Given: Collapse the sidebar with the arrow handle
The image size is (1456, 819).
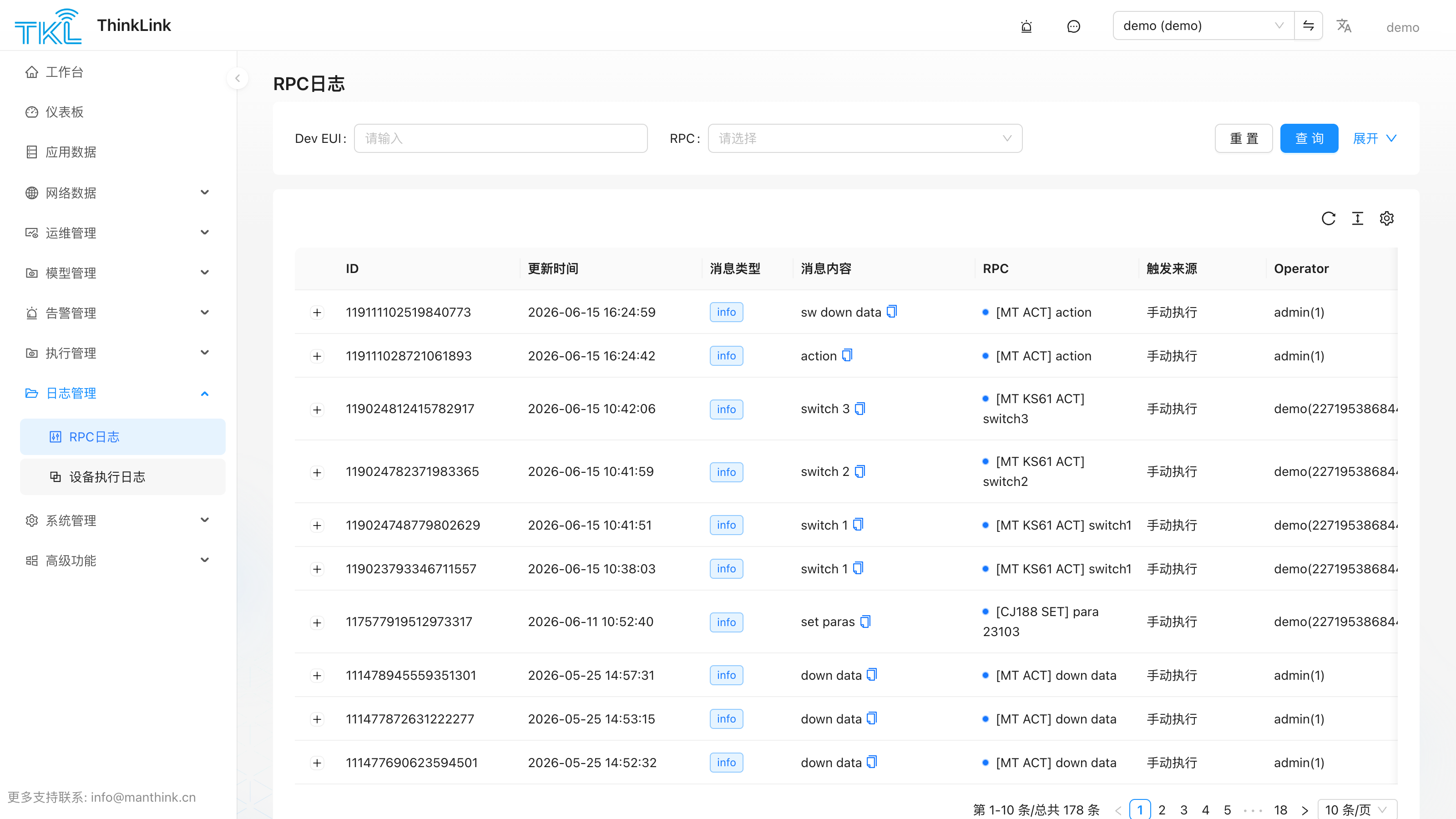Looking at the screenshot, I should [238, 78].
